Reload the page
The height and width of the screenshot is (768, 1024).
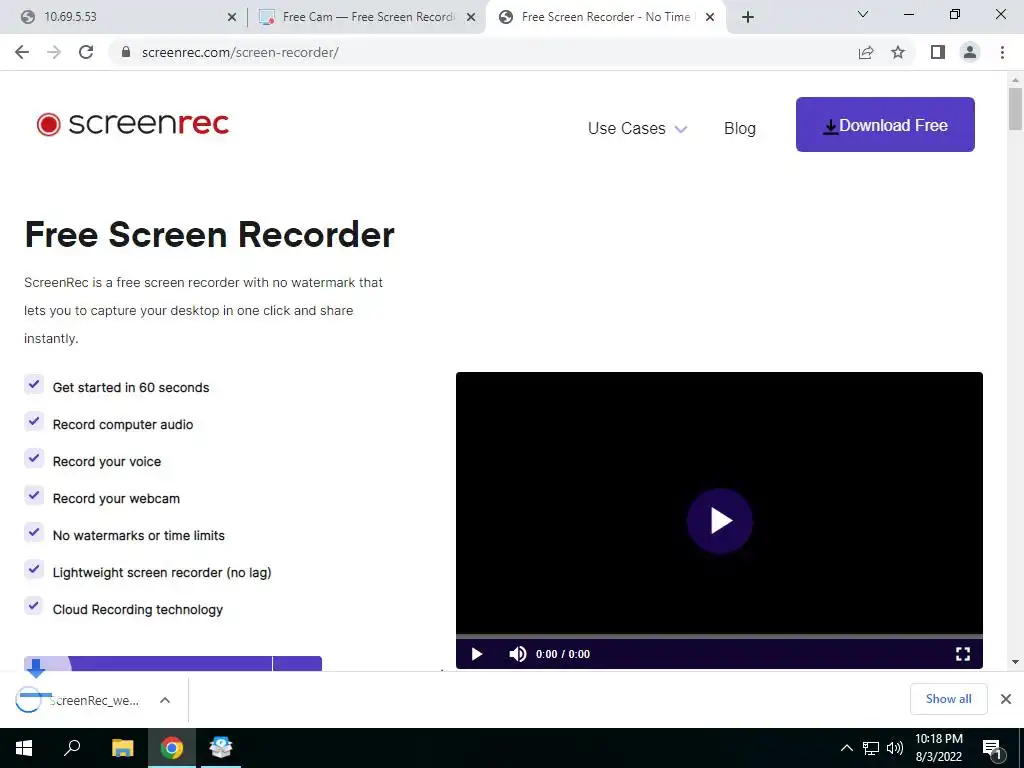86,52
